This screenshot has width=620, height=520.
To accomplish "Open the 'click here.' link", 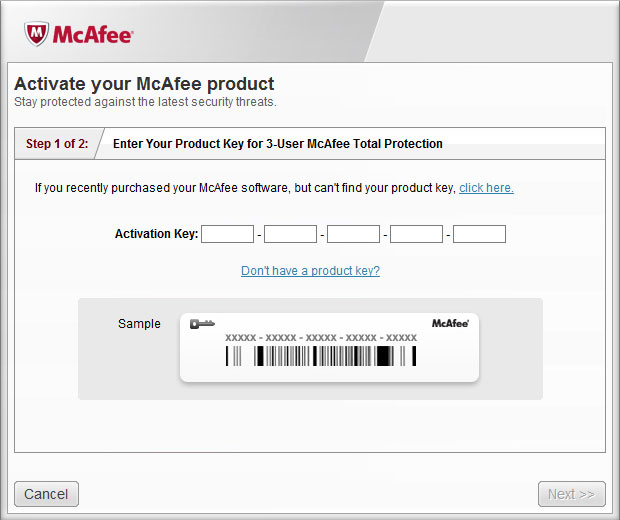I will pyautogui.click(x=486, y=188).
